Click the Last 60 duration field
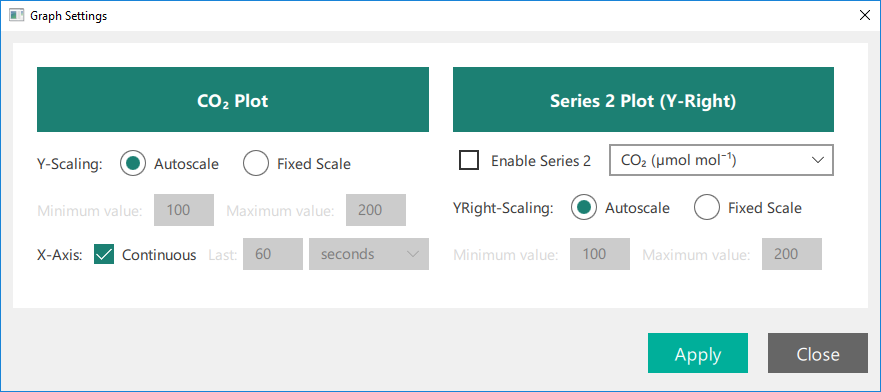 point(273,254)
